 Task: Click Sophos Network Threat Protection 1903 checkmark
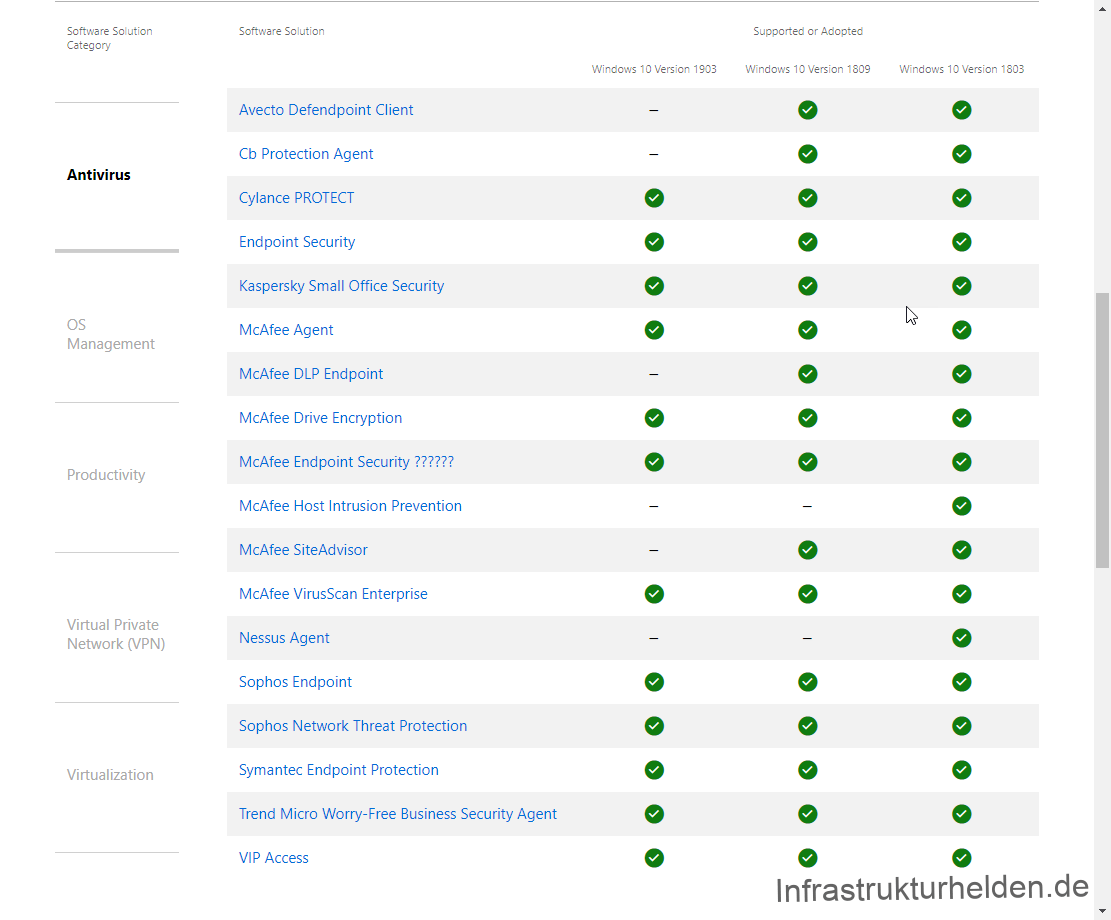tap(654, 725)
